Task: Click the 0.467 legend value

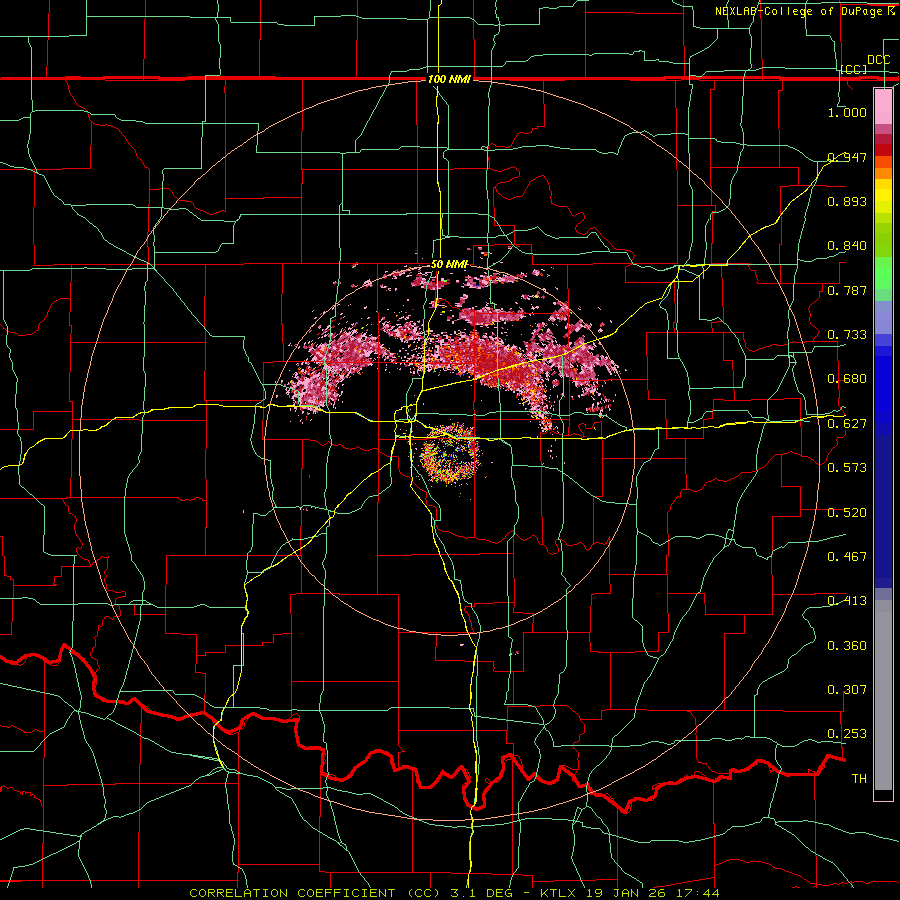Action: coord(847,557)
